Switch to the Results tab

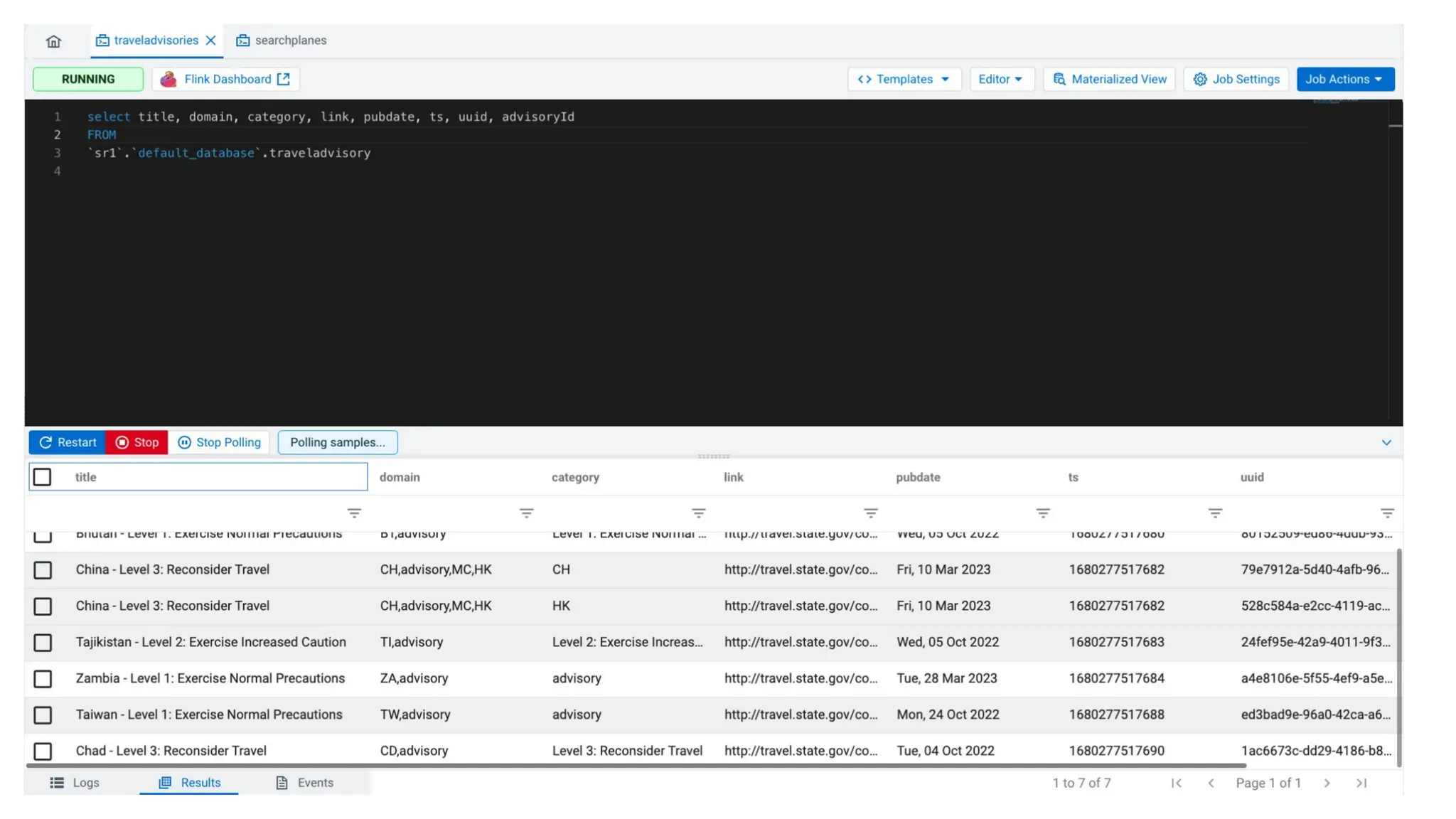point(189,783)
